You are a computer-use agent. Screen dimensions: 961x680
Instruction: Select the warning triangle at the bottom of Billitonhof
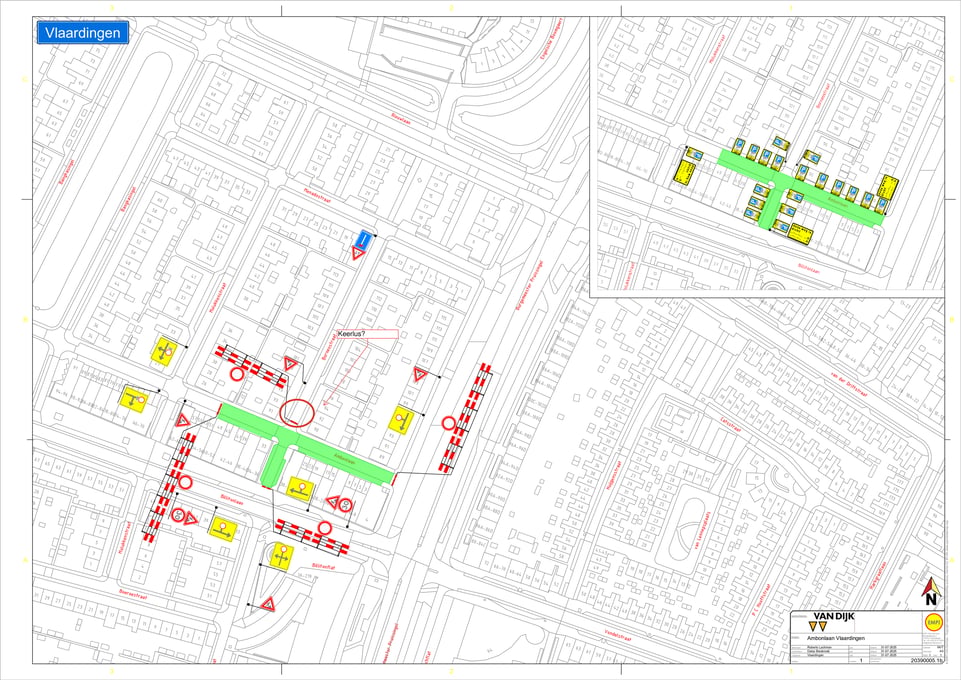tap(268, 605)
